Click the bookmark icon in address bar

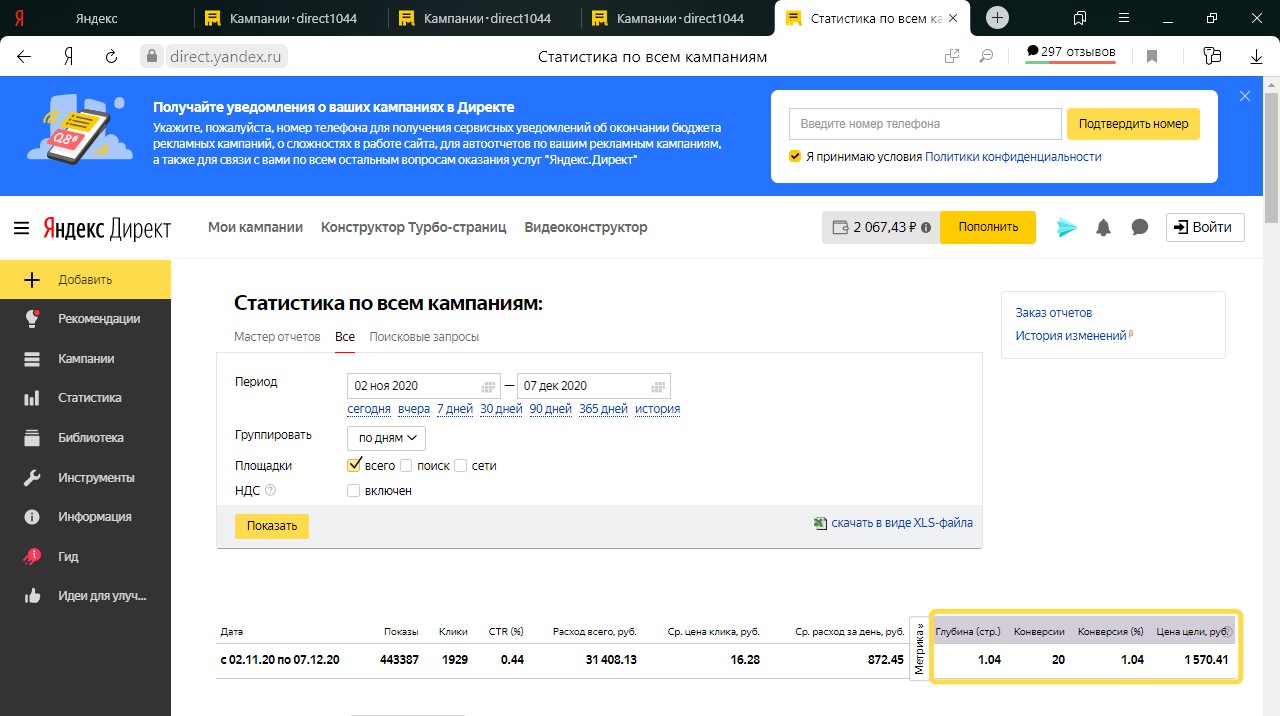tap(1152, 57)
